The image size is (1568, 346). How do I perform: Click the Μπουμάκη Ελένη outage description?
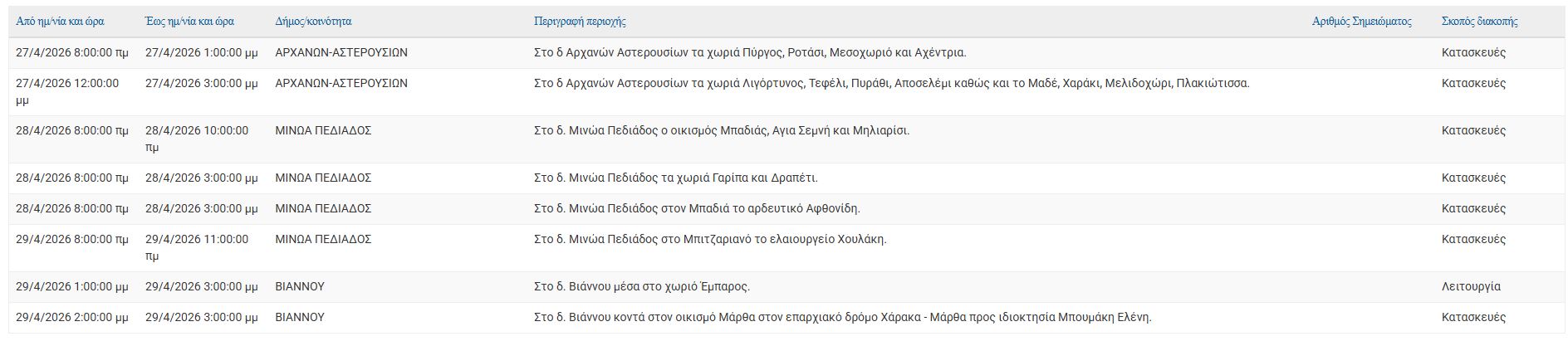click(842, 318)
